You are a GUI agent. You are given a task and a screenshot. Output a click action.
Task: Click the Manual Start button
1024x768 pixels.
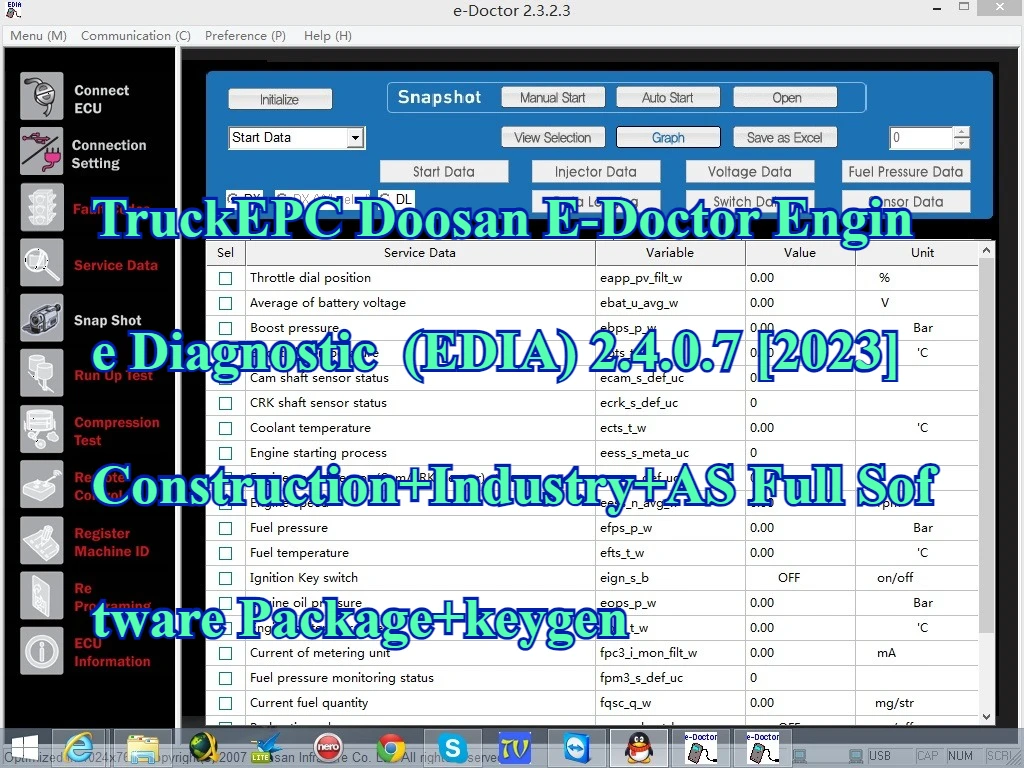coord(553,97)
